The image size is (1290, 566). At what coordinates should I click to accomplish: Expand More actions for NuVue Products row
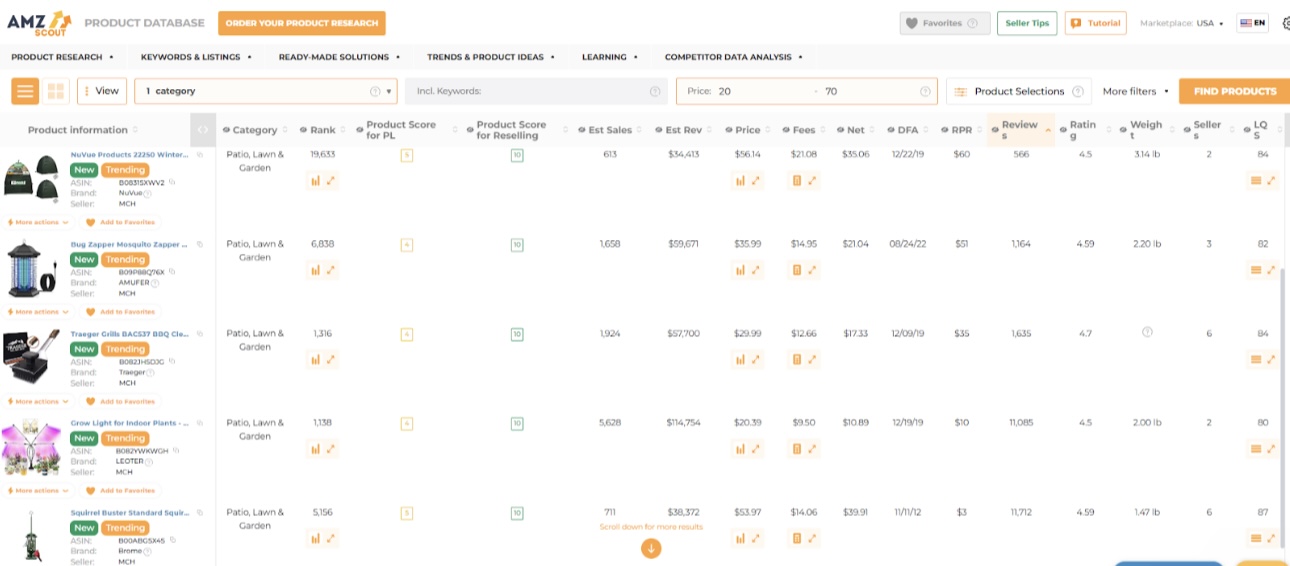point(38,222)
